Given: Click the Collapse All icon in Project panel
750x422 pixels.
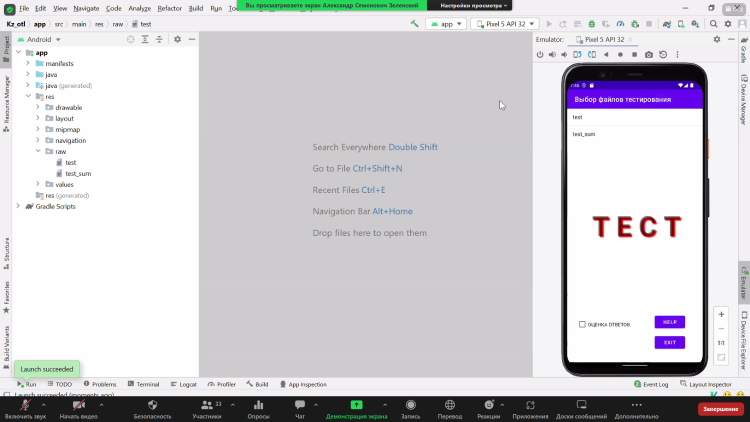Looking at the screenshot, I should (157, 39).
